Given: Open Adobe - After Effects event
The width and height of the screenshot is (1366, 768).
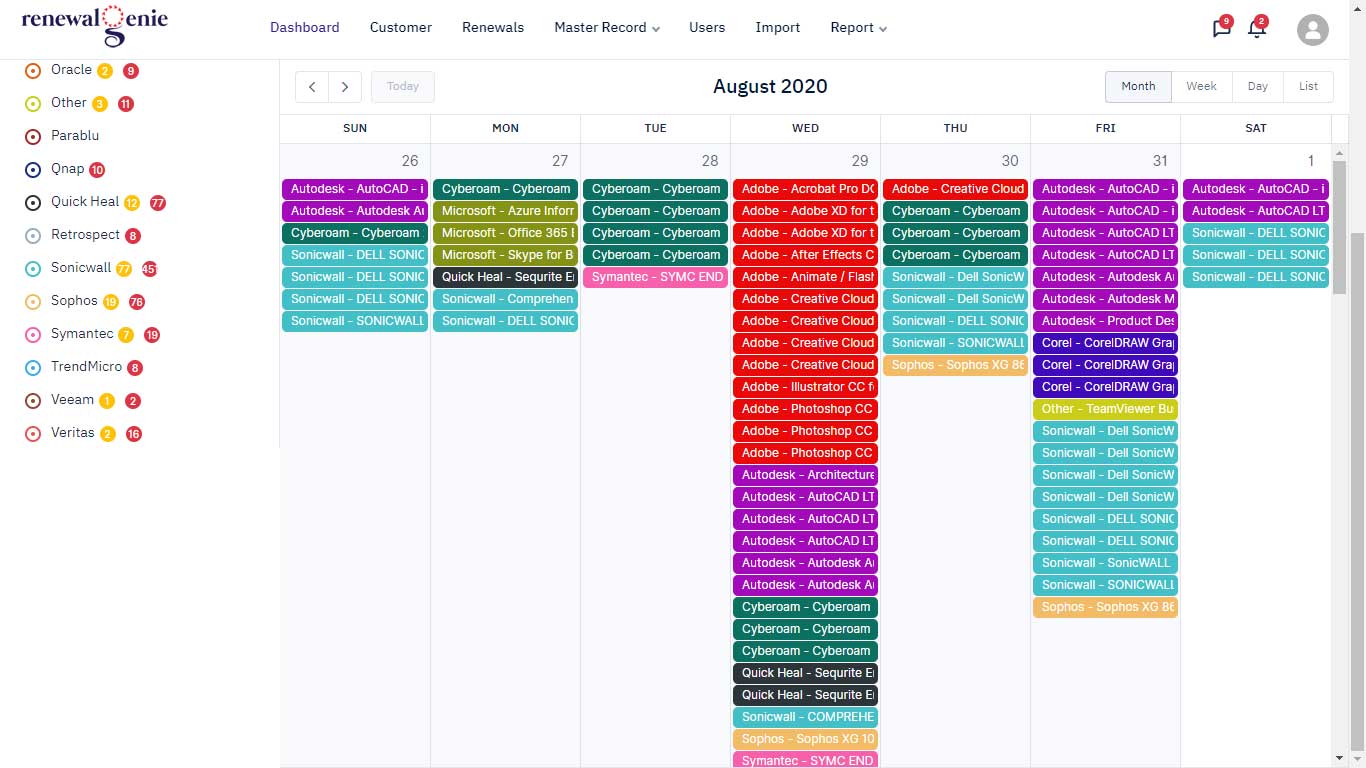Looking at the screenshot, I should pyautogui.click(x=805, y=255).
